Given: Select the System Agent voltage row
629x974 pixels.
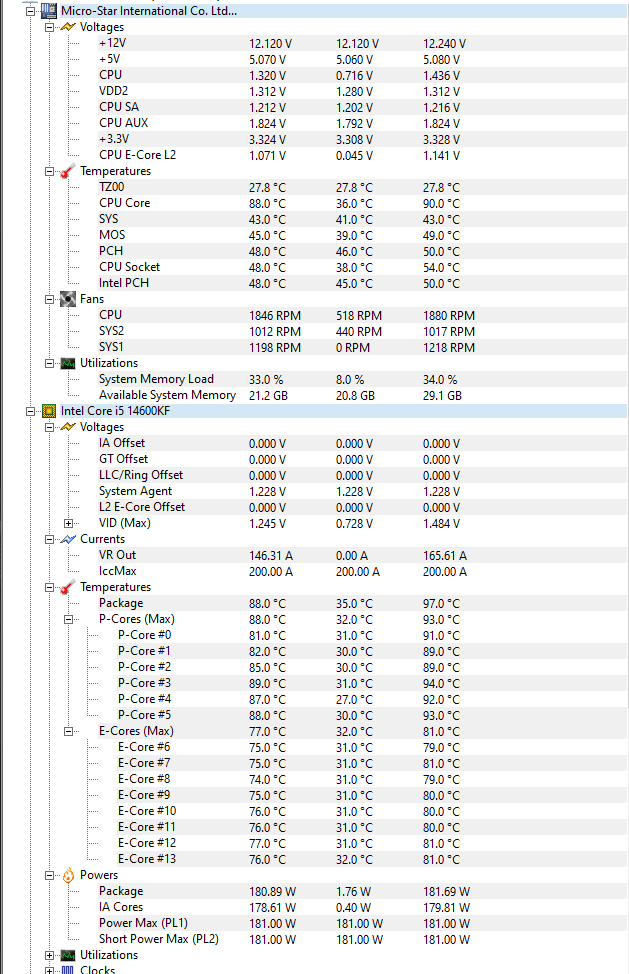Looking at the screenshot, I should coord(361,491).
